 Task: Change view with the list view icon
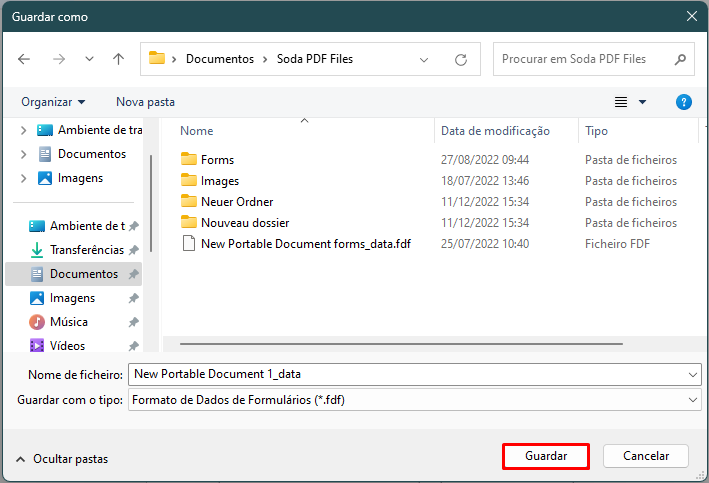click(621, 102)
